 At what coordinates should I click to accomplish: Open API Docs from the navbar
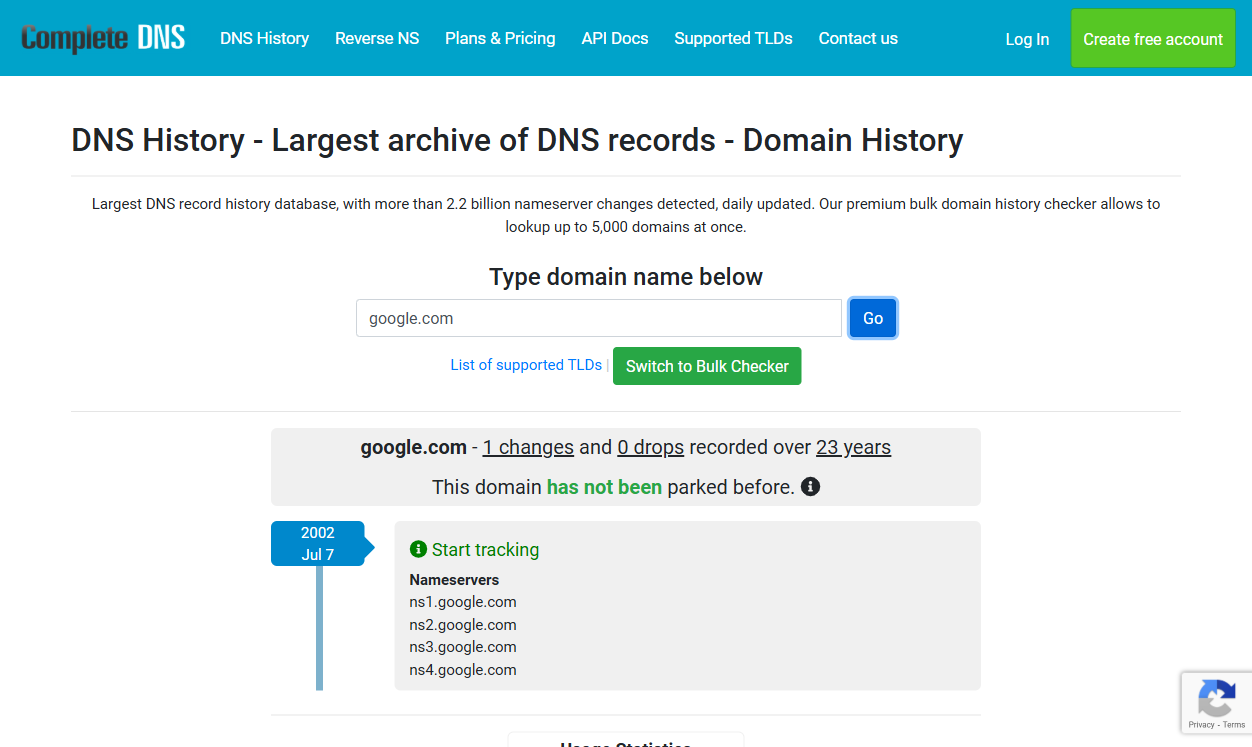tap(615, 38)
